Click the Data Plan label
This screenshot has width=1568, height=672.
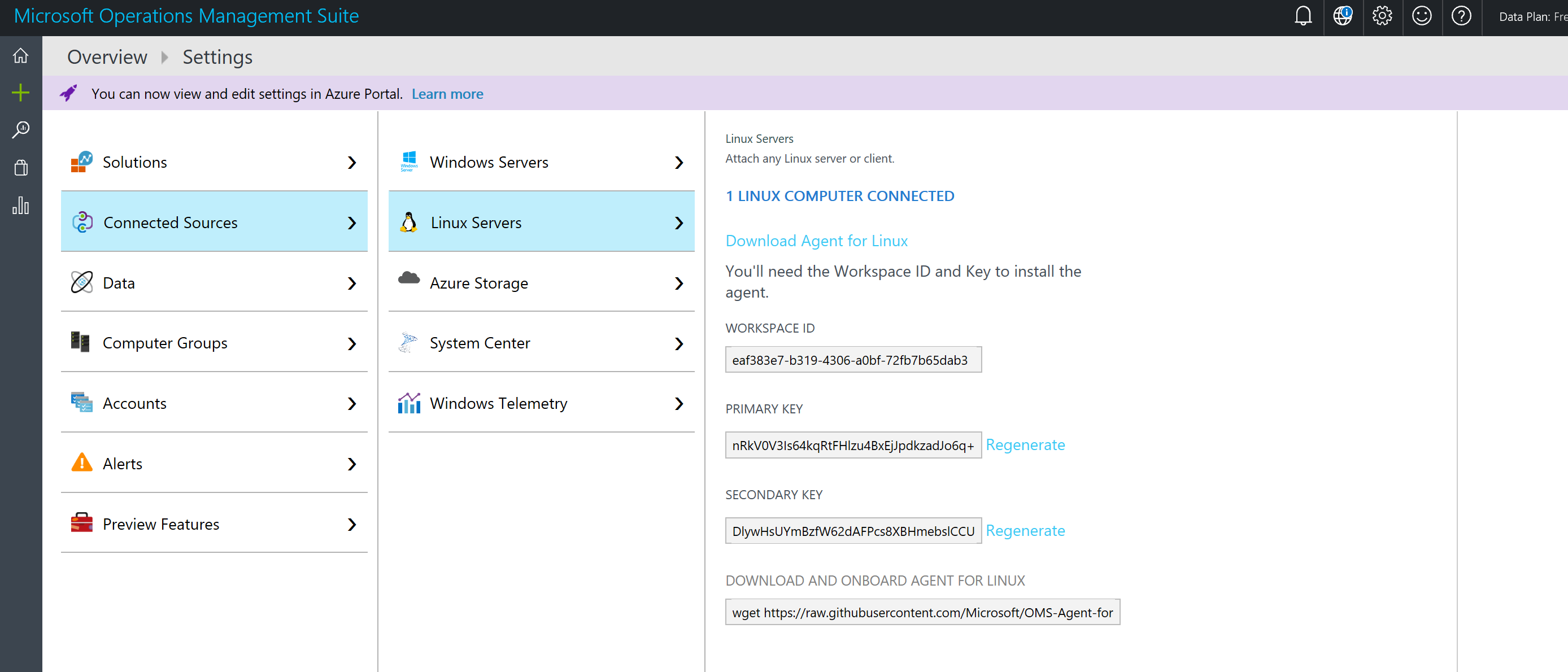tap(1532, 17)
